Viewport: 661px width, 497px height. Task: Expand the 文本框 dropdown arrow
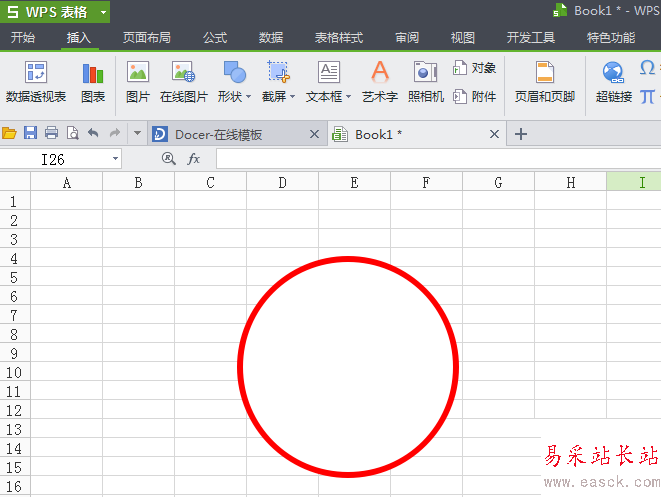pyautogui.click(x=348, y=97)
